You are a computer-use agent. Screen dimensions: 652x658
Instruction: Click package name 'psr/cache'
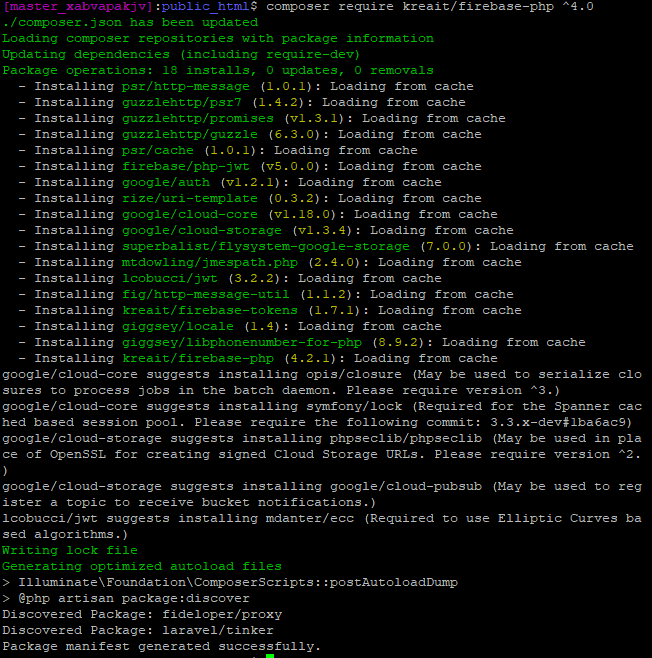pyautogui.click(x=158, y=150)
